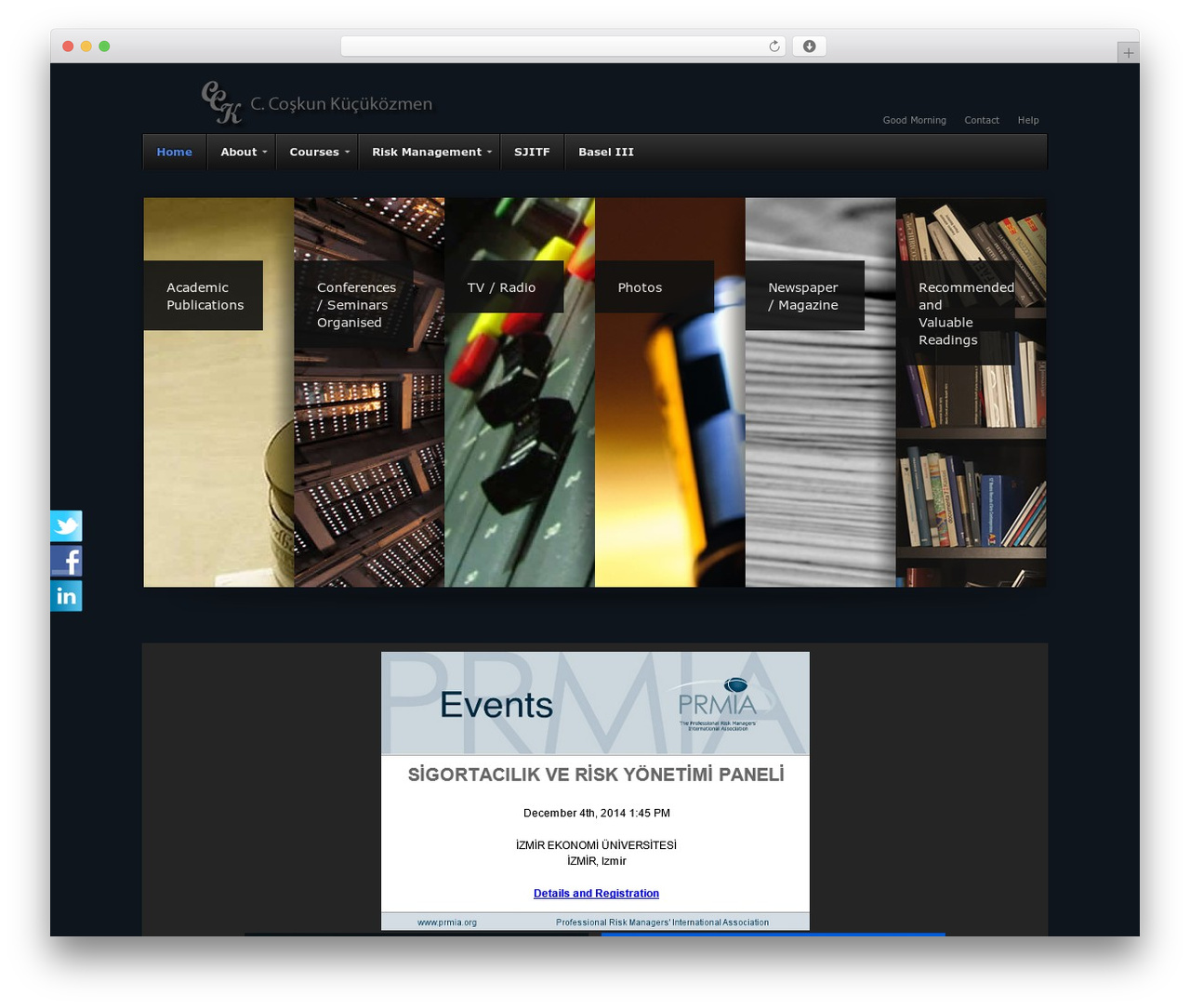Click the December 4th, 2014 event date

pyautogui.click(x=597, y=814)
